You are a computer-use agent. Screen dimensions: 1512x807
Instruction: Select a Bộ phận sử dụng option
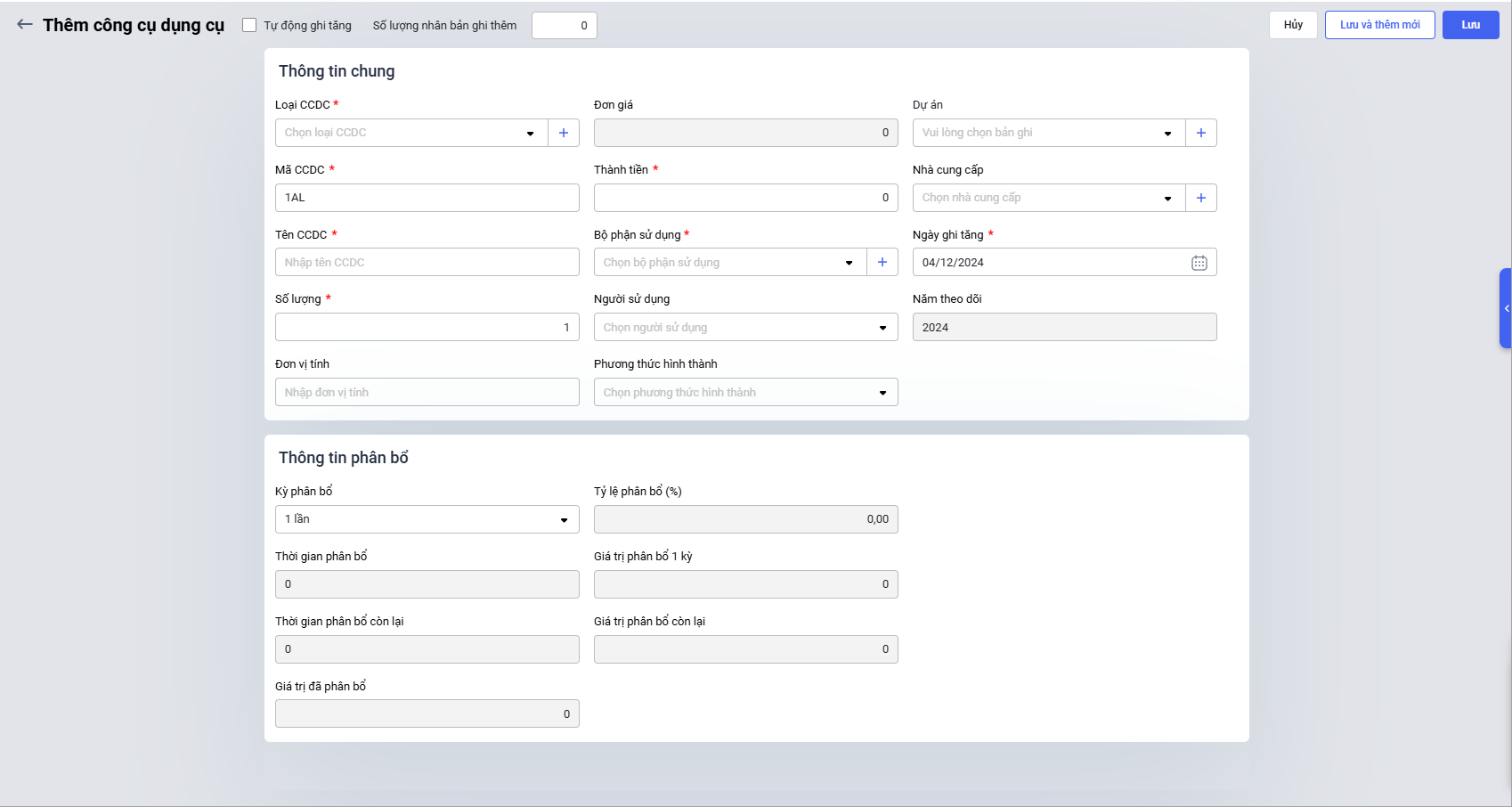click(730, 262)
